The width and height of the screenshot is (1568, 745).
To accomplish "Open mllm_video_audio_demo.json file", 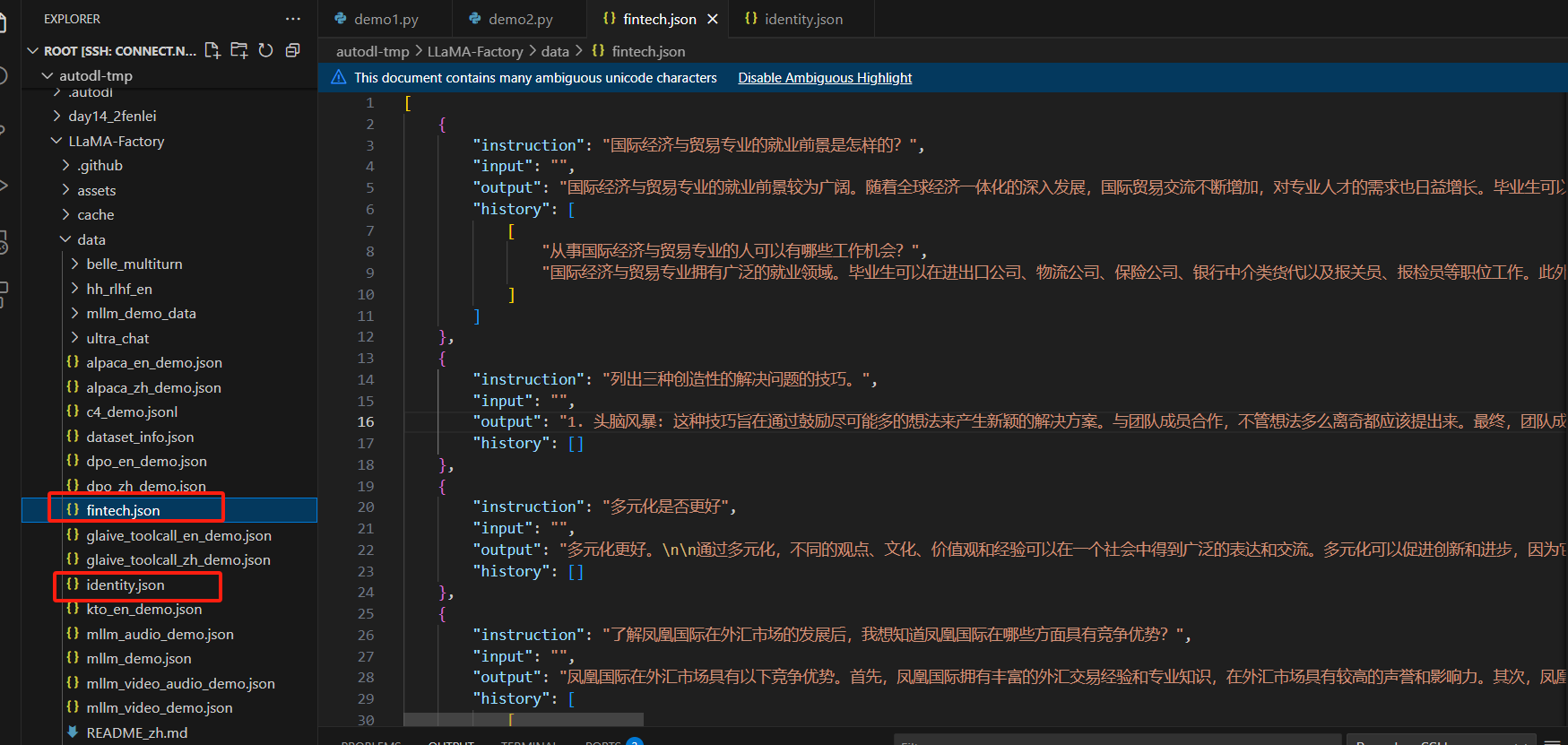I will (x=180, y=683).
